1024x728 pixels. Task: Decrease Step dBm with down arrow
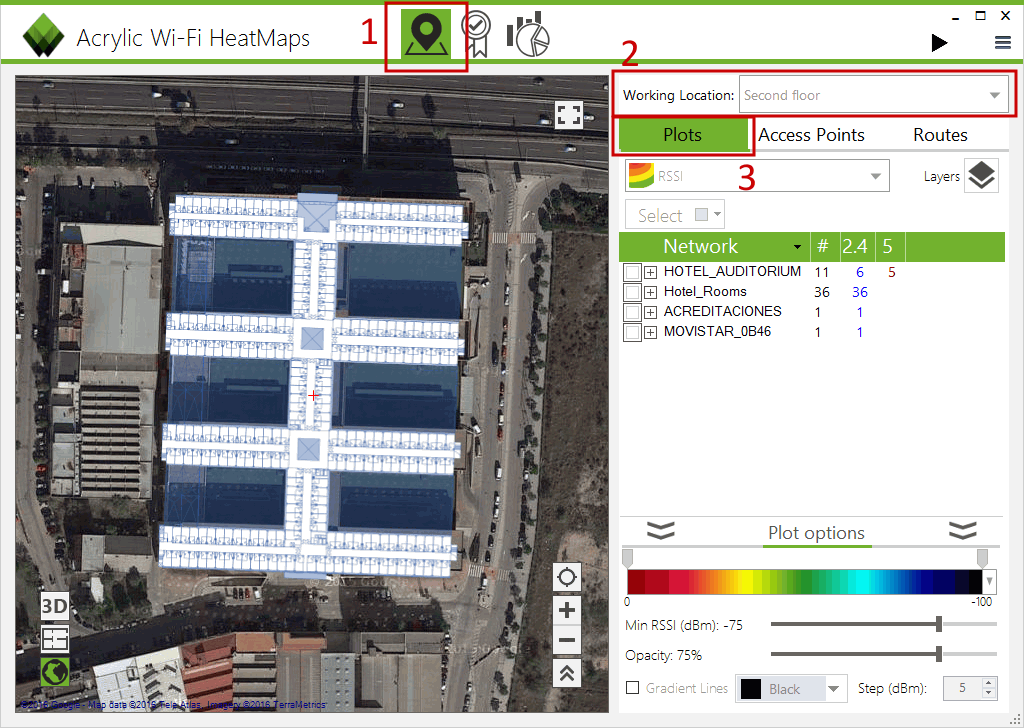989,693
